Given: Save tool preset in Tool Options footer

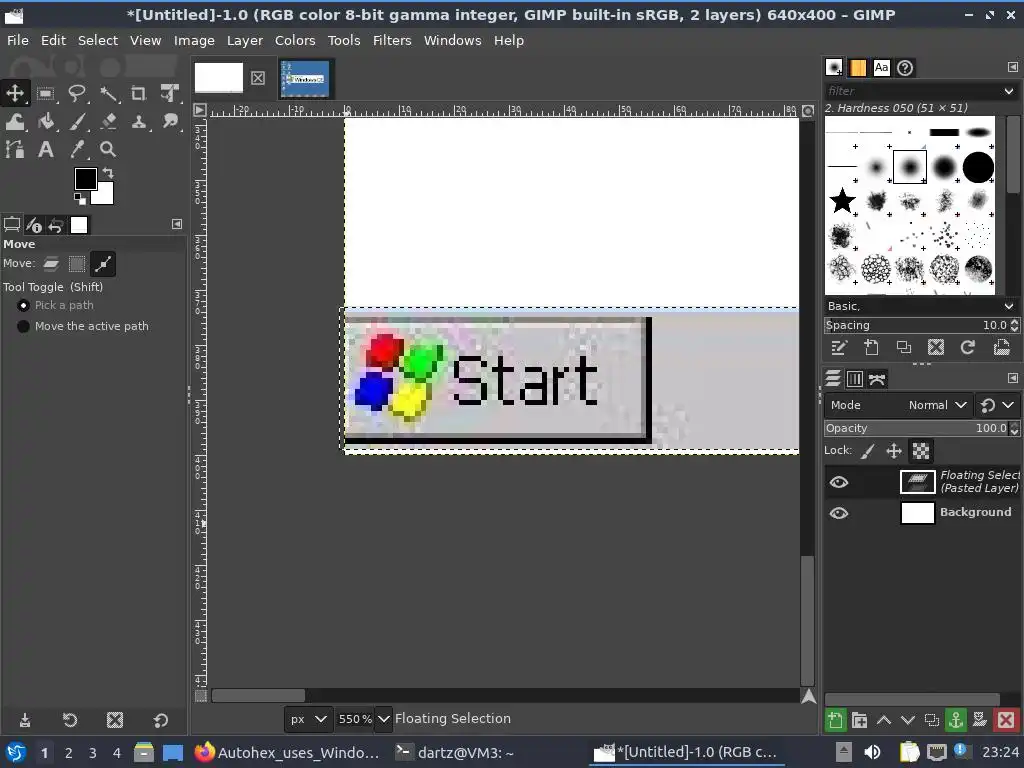Looking at the screenshot, I should 25,720.
